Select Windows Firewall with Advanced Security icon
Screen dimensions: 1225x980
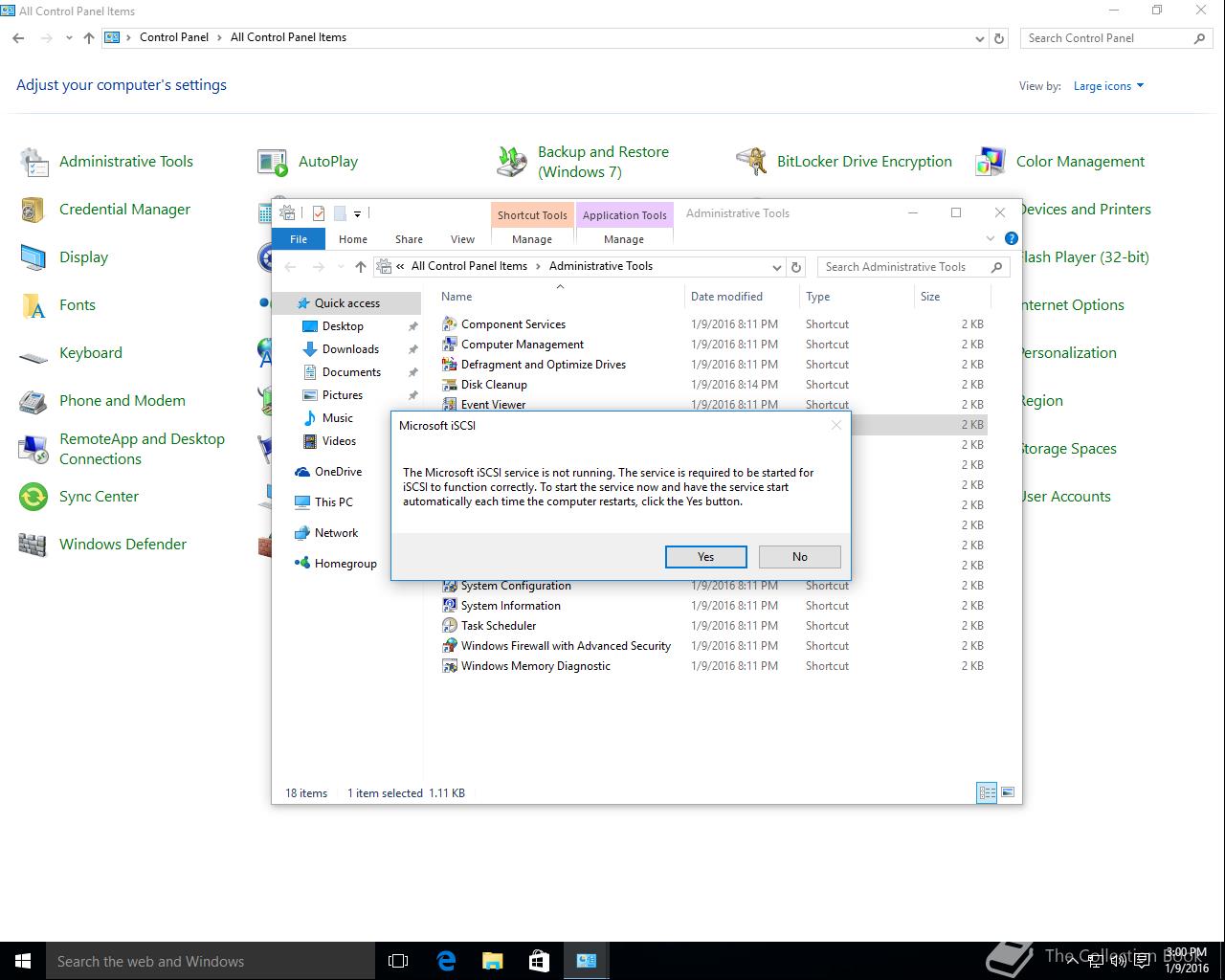point(450,646)
